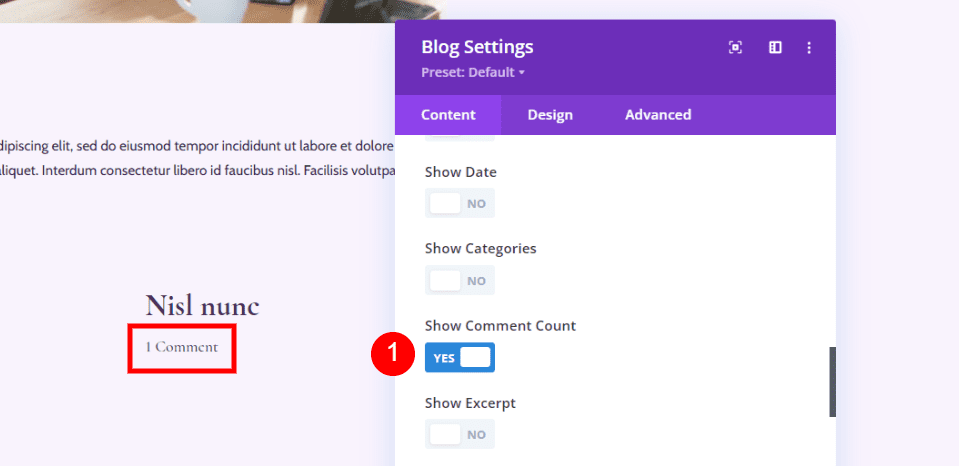This screenshot has width=959, height=466.
Task: Select the featured image above the post
Action: tap(220, 10)
